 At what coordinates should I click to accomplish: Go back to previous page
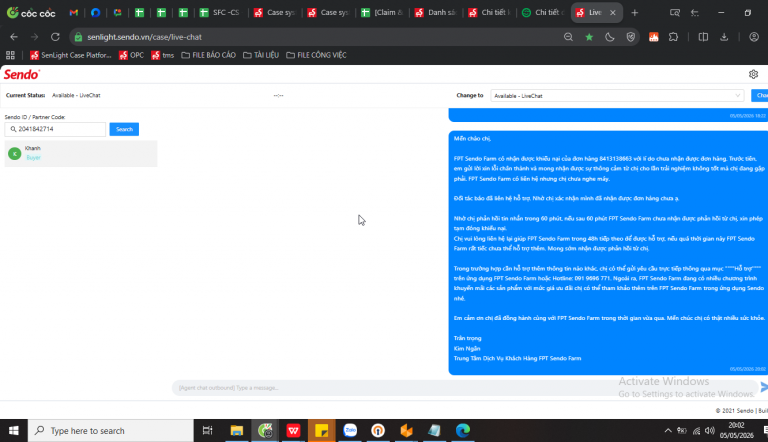click(14, 37)
